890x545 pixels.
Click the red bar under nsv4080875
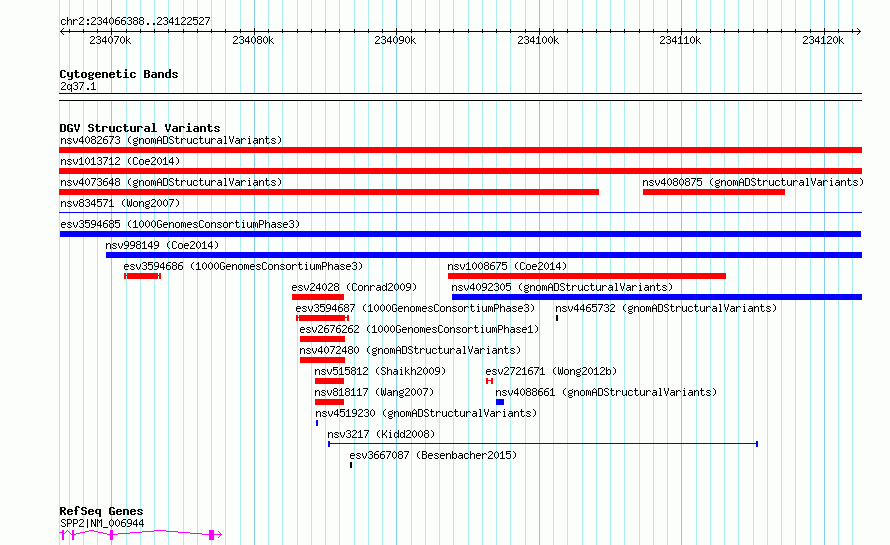click(714, 192)
